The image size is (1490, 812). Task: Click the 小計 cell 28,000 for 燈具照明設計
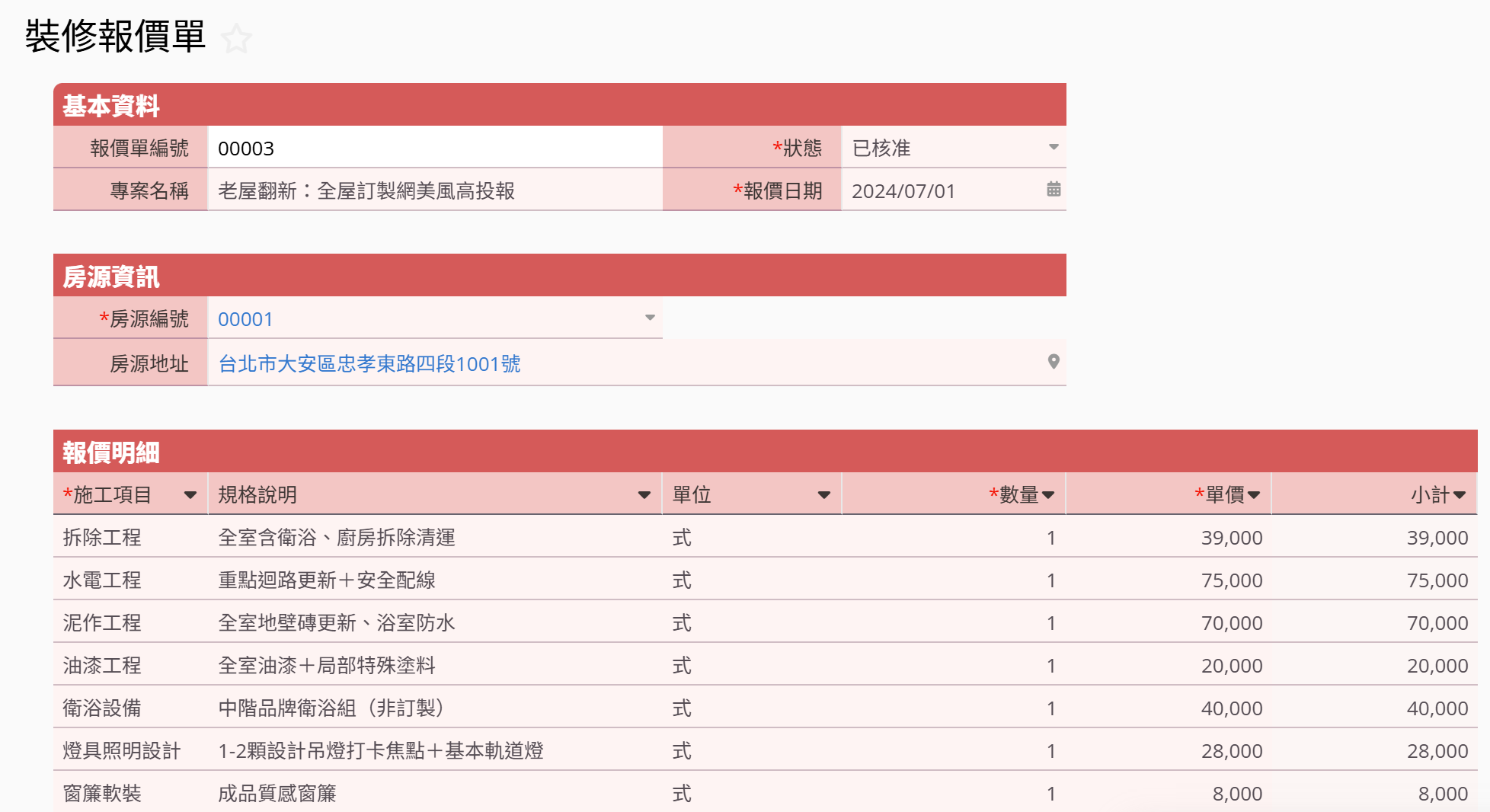click(1374, 750)
